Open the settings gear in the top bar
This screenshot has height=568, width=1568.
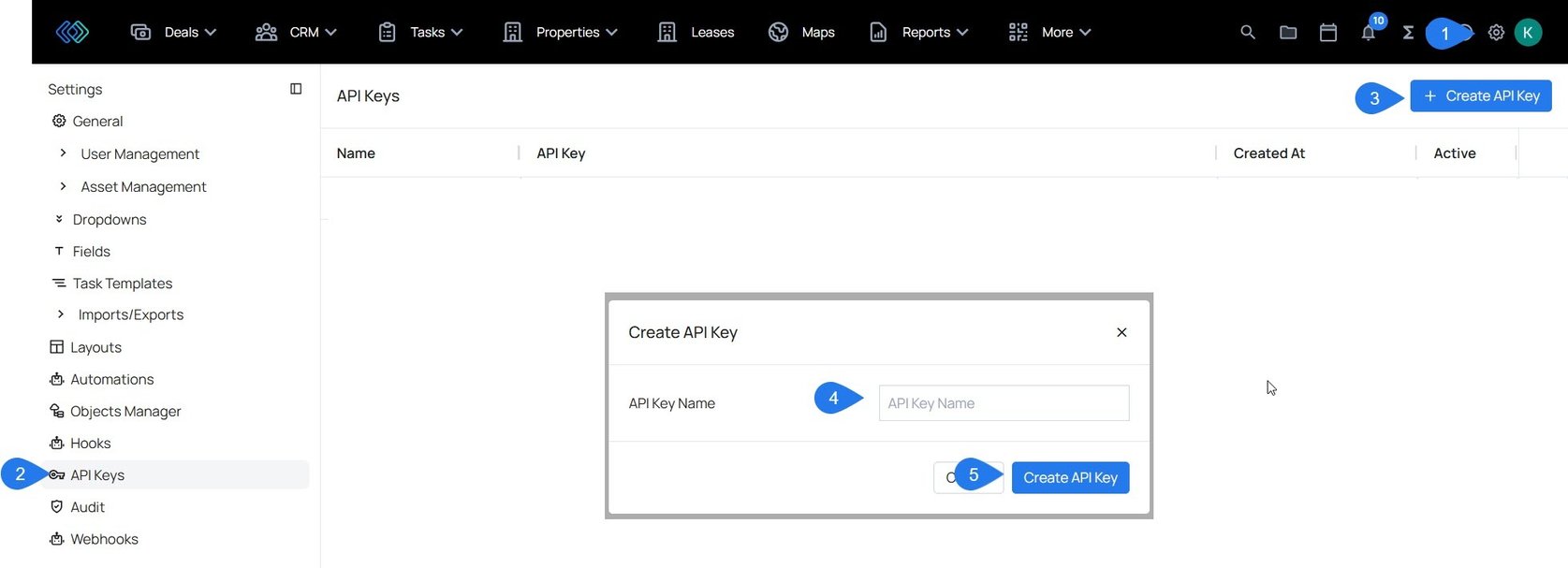tap(1496, 32)
